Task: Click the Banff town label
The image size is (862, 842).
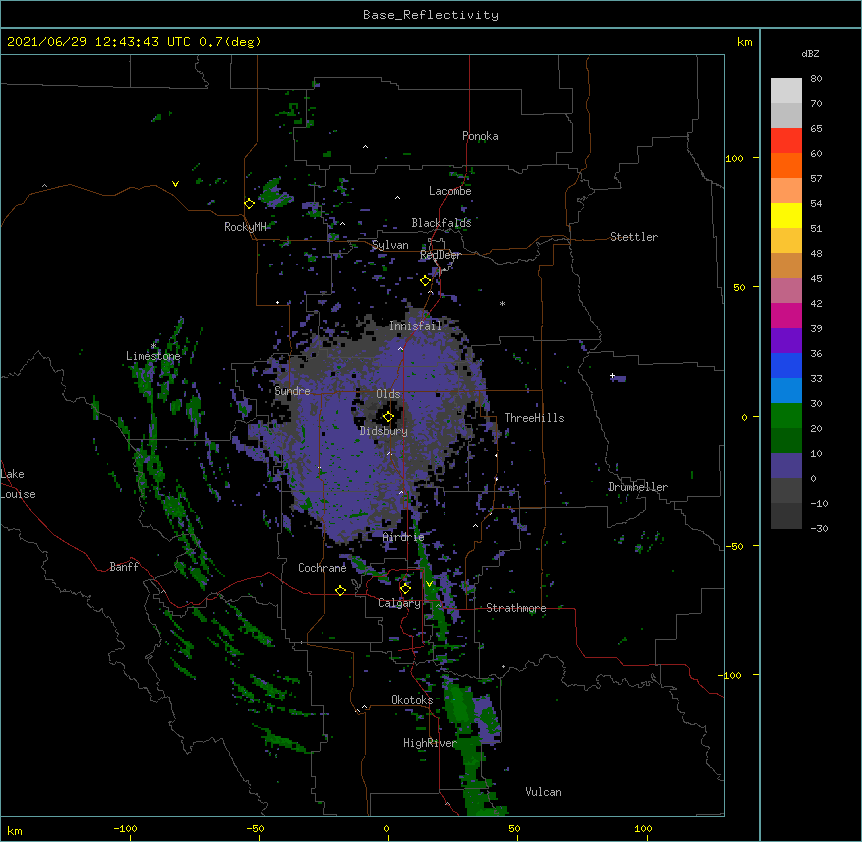Action: [124, 567]
